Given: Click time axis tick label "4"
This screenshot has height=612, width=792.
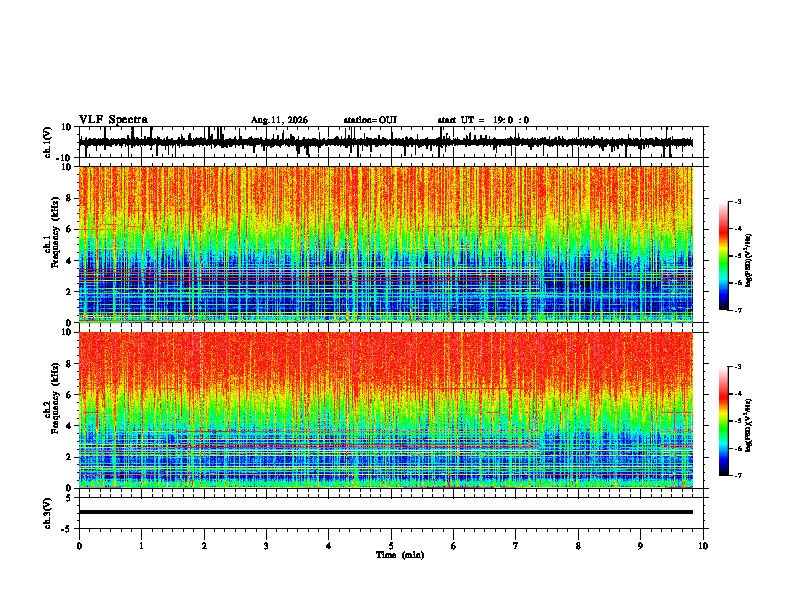Looking at the screenshot, I should click(x=329, y=546).
